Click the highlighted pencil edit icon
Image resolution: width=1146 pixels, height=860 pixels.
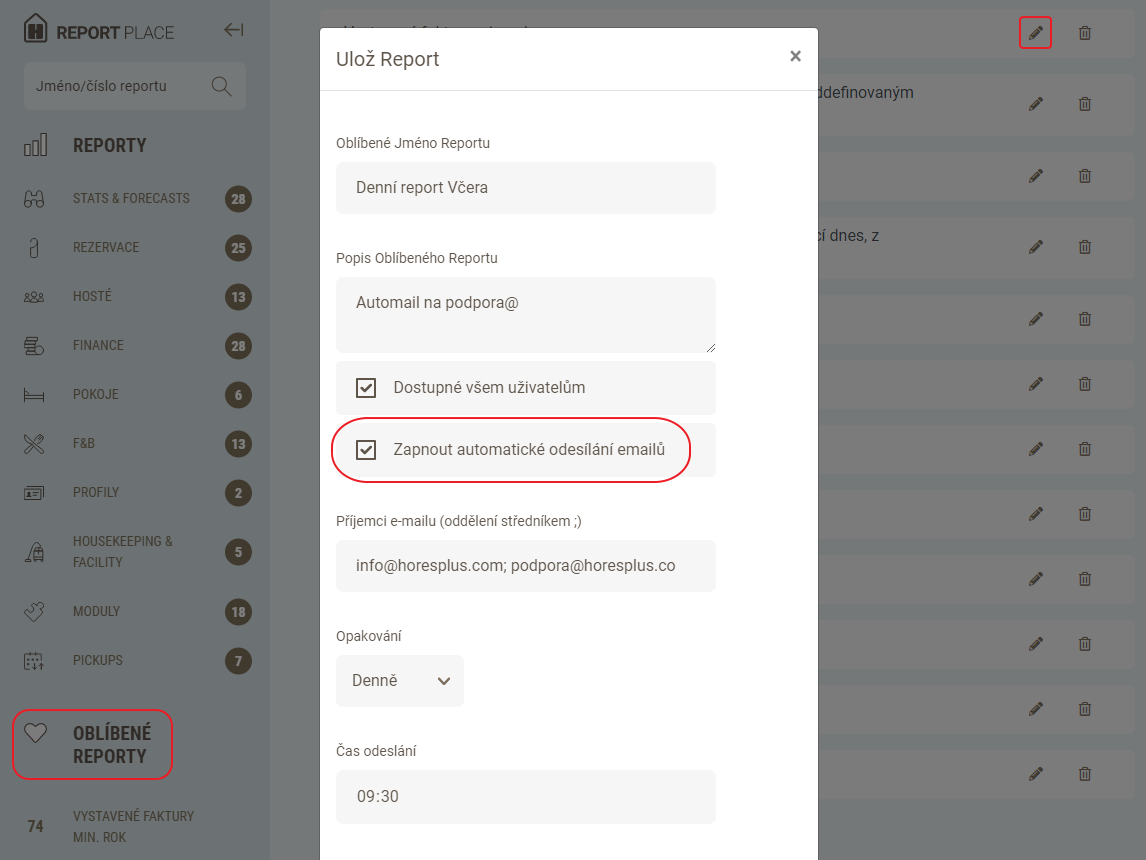pyautogui.click(x=1035, y=33)
